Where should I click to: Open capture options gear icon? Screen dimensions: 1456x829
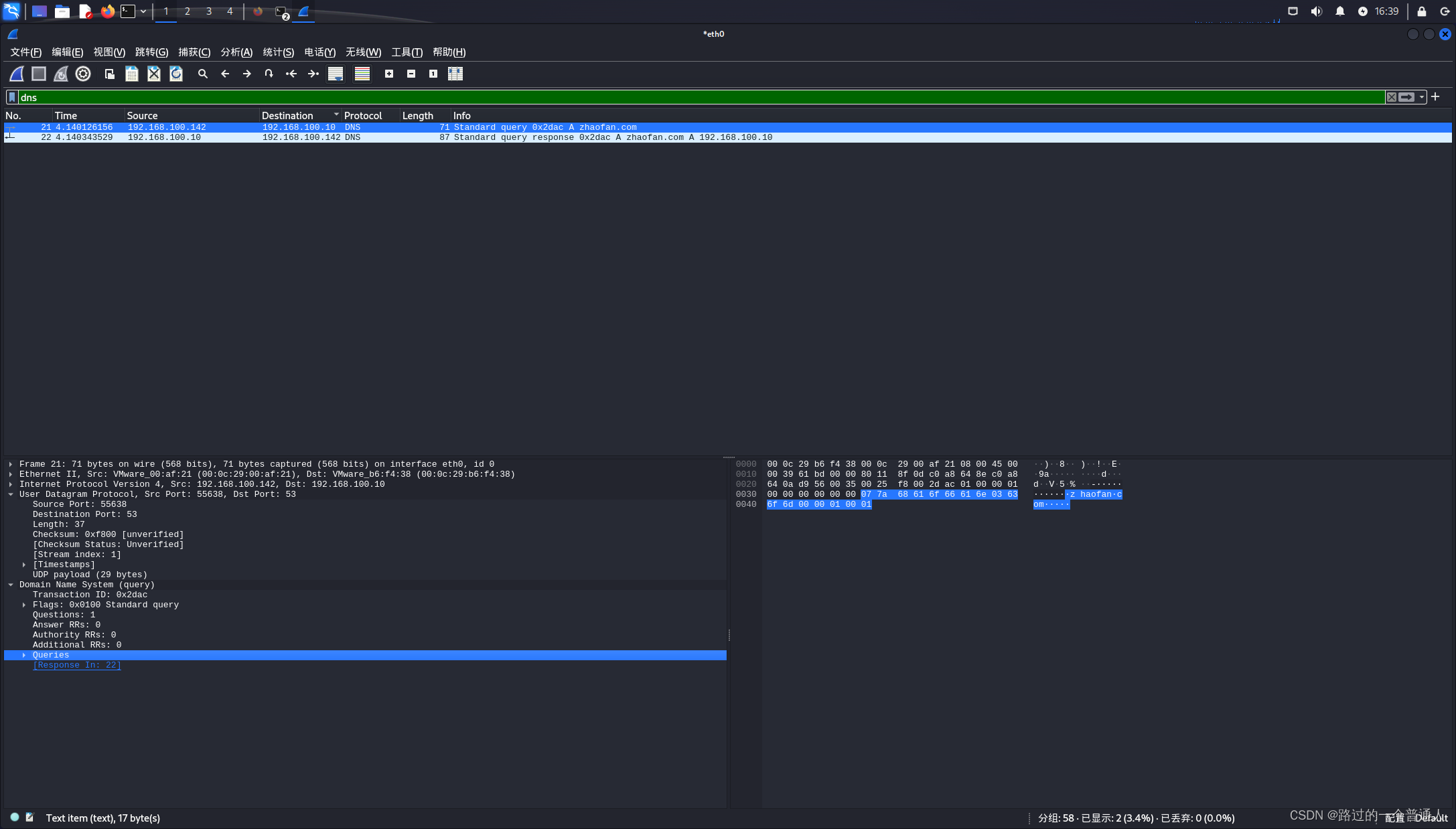pos(83,74)
